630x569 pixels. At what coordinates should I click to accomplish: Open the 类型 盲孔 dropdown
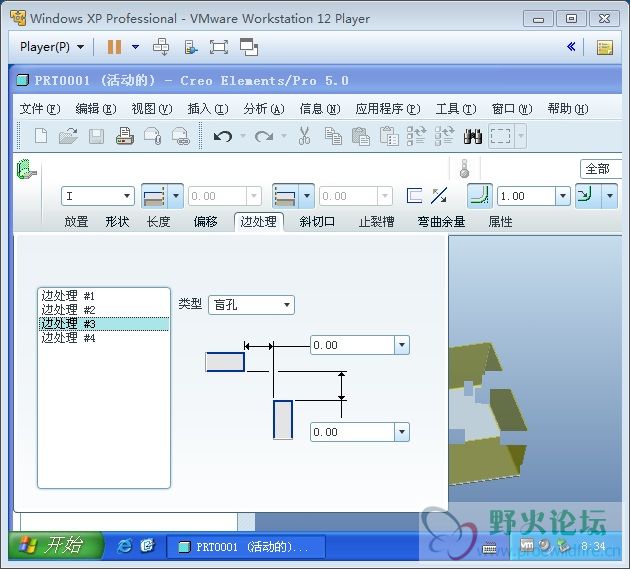[252, 305]
